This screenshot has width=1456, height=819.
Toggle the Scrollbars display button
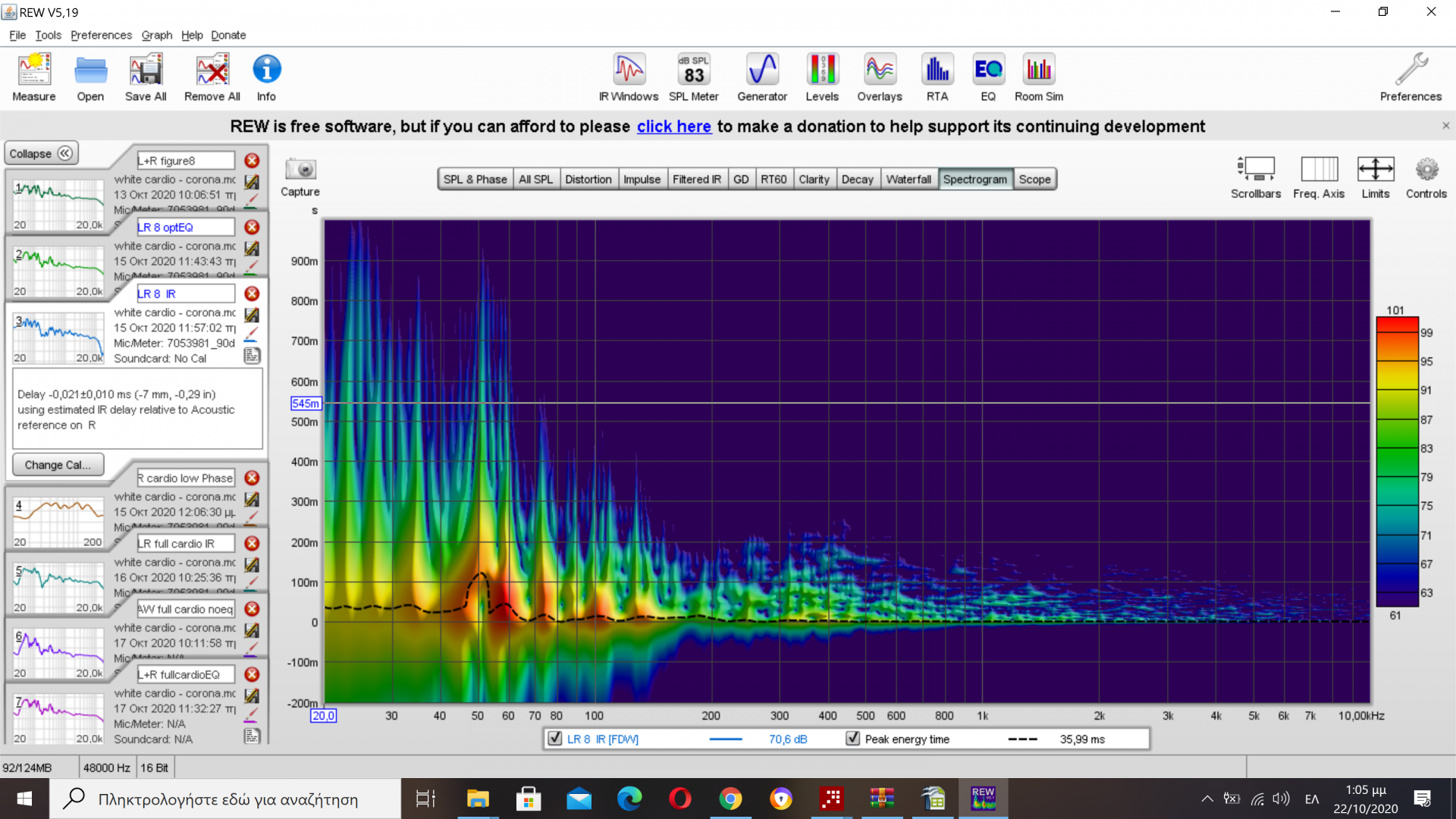pos(1256,169)
